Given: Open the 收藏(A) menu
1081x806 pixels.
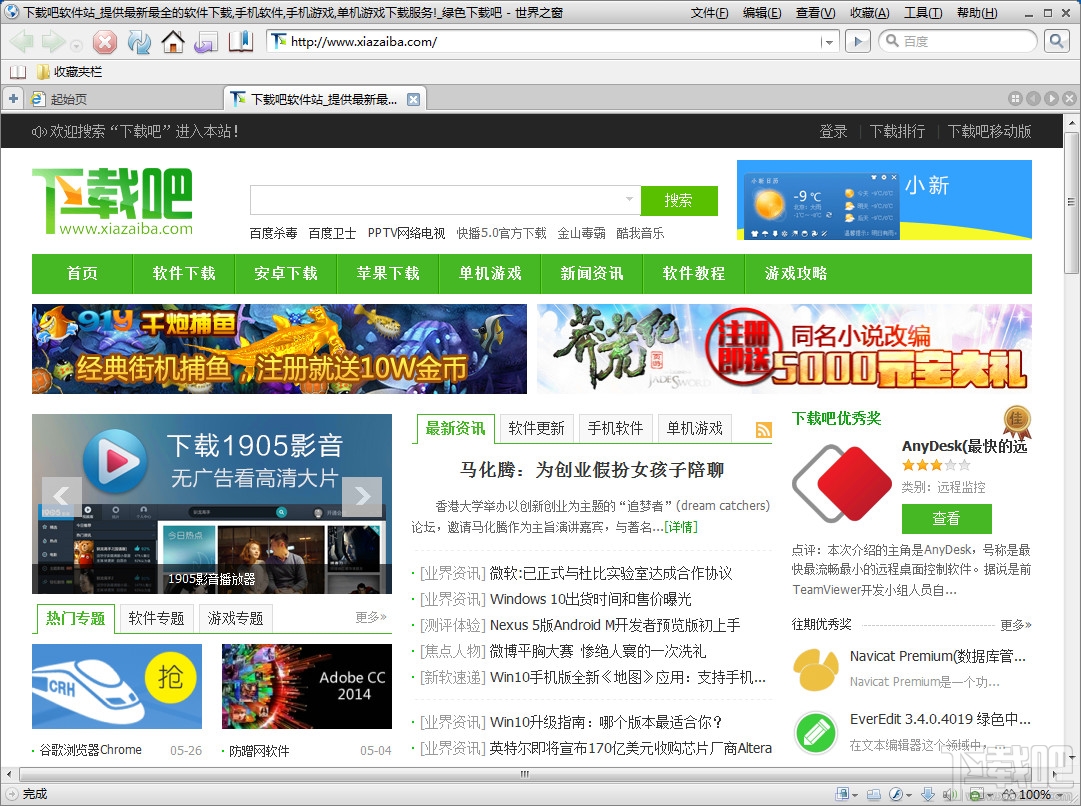Looking at the screenshot, I should point(869,12).
